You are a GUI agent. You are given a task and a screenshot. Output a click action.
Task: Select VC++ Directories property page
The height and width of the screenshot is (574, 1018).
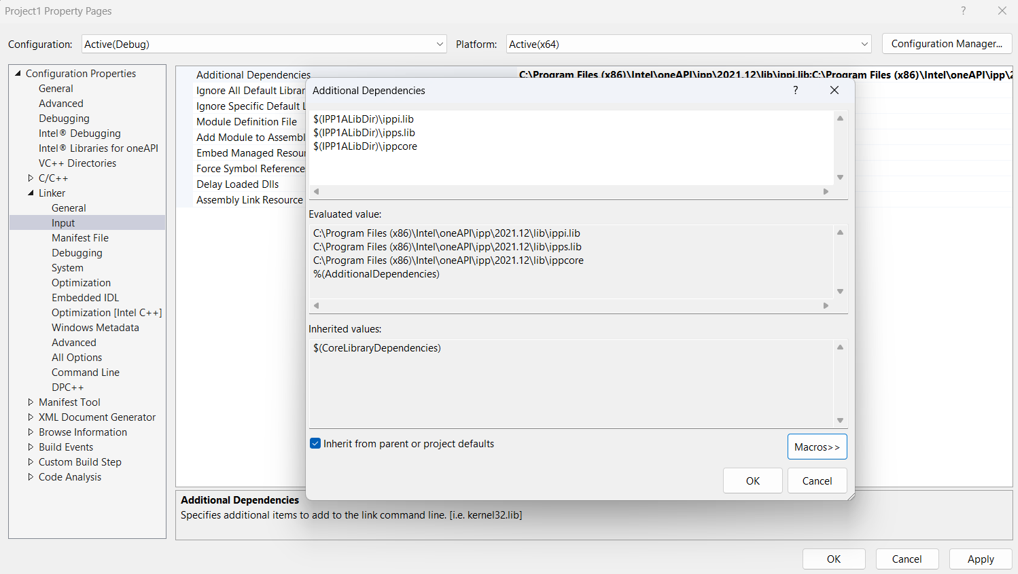pos(77,163)
